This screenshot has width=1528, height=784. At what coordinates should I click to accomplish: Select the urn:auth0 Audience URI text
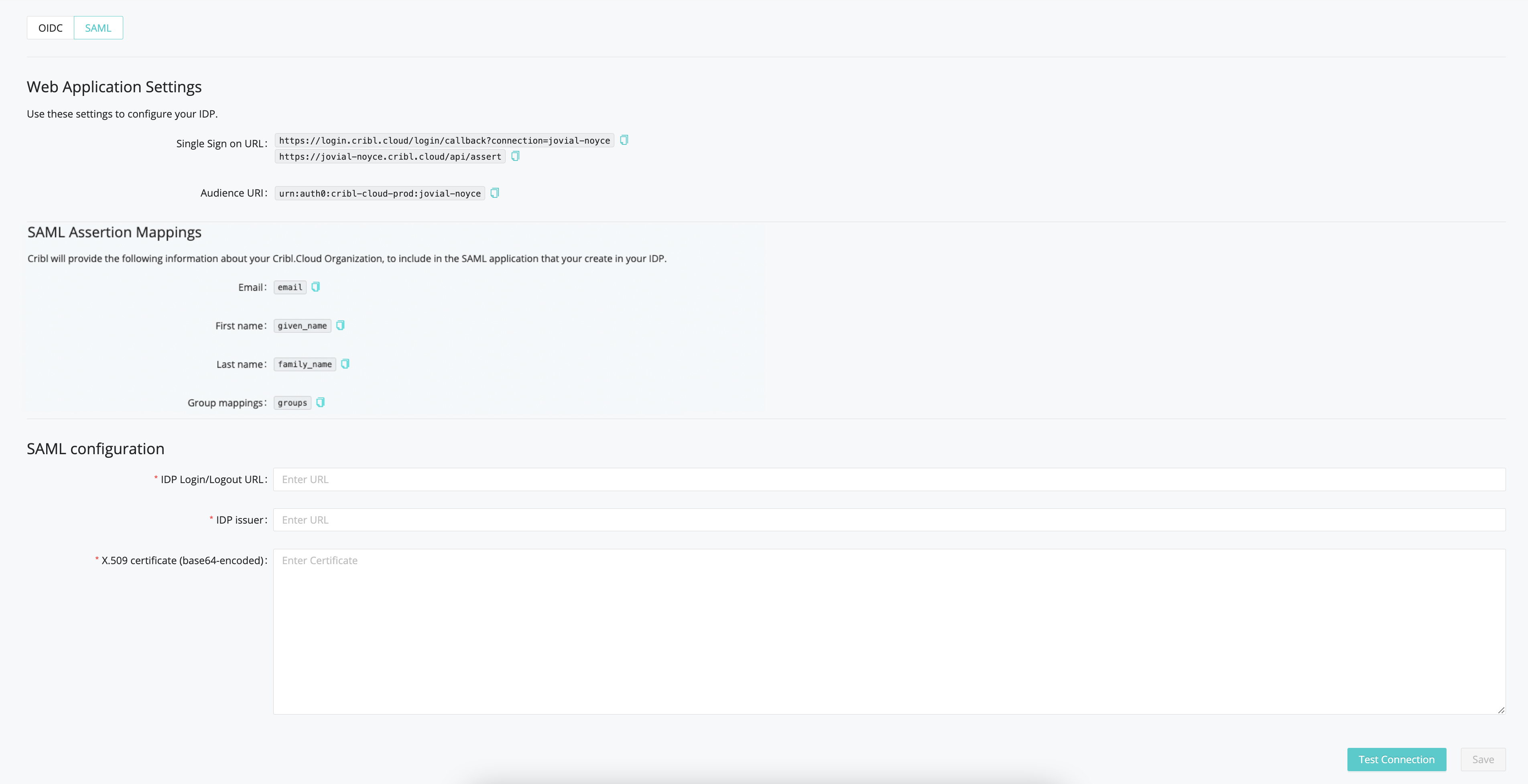click(x=379, y=193)
